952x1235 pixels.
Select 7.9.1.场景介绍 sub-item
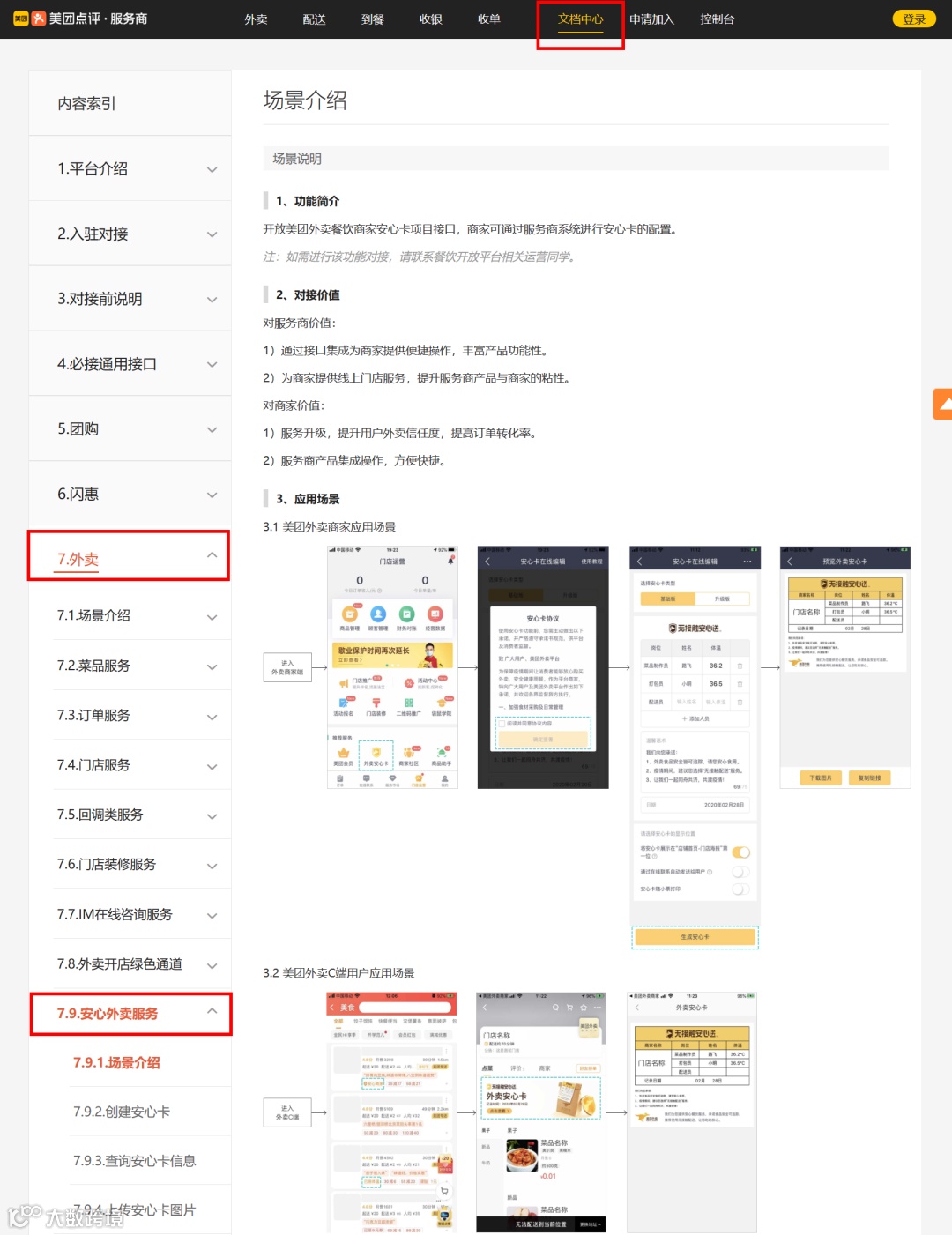(x=116, y=1062)
